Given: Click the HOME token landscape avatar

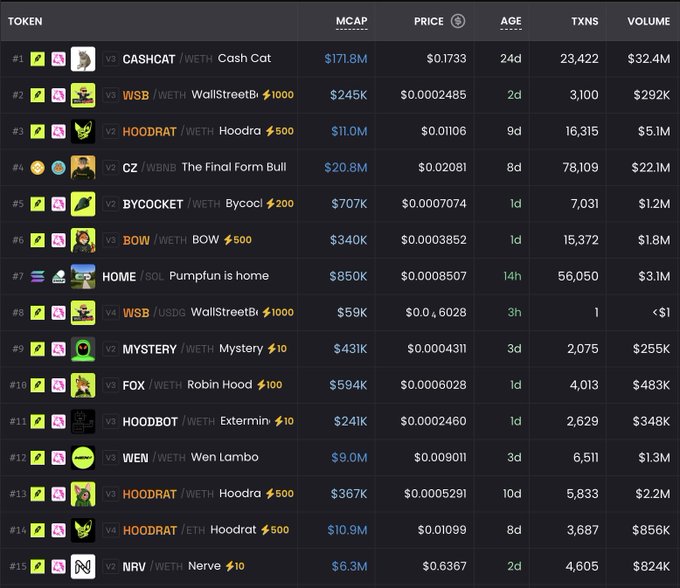Looking at the screenshot, I should click(83, 276).
